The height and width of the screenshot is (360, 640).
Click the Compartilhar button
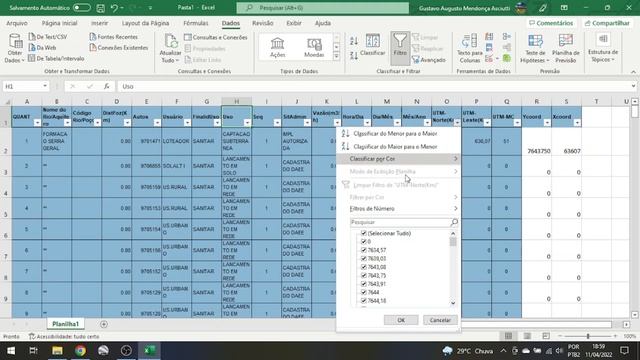coord(607,23)
